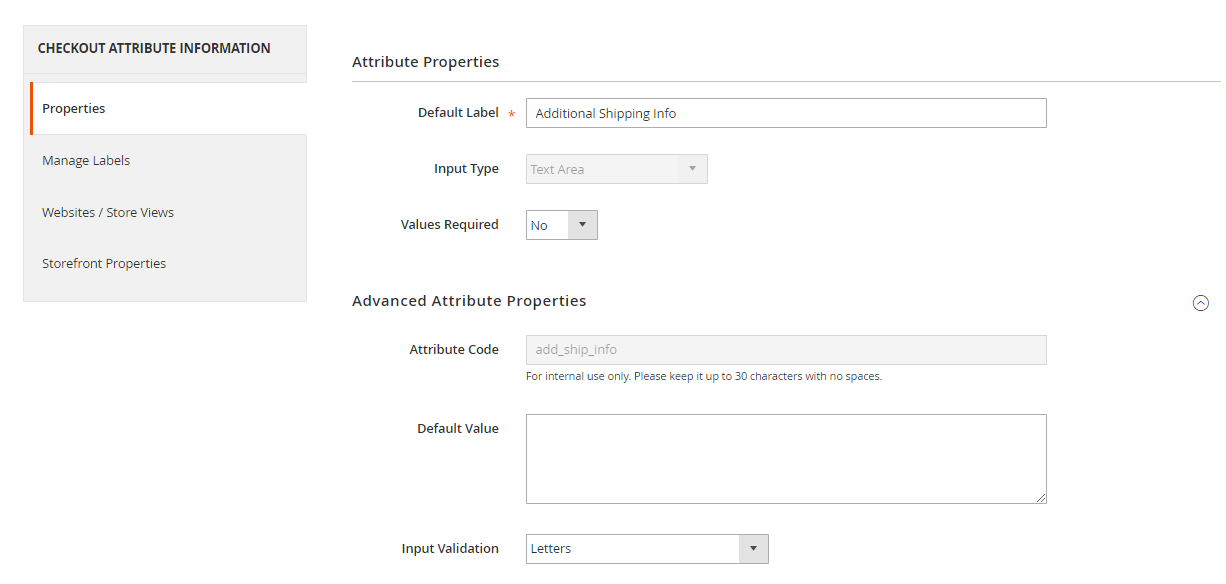Click the disabled Input Type Text Area dropdown
Viewport: 1226px width, 584px height.
[616, 169]
